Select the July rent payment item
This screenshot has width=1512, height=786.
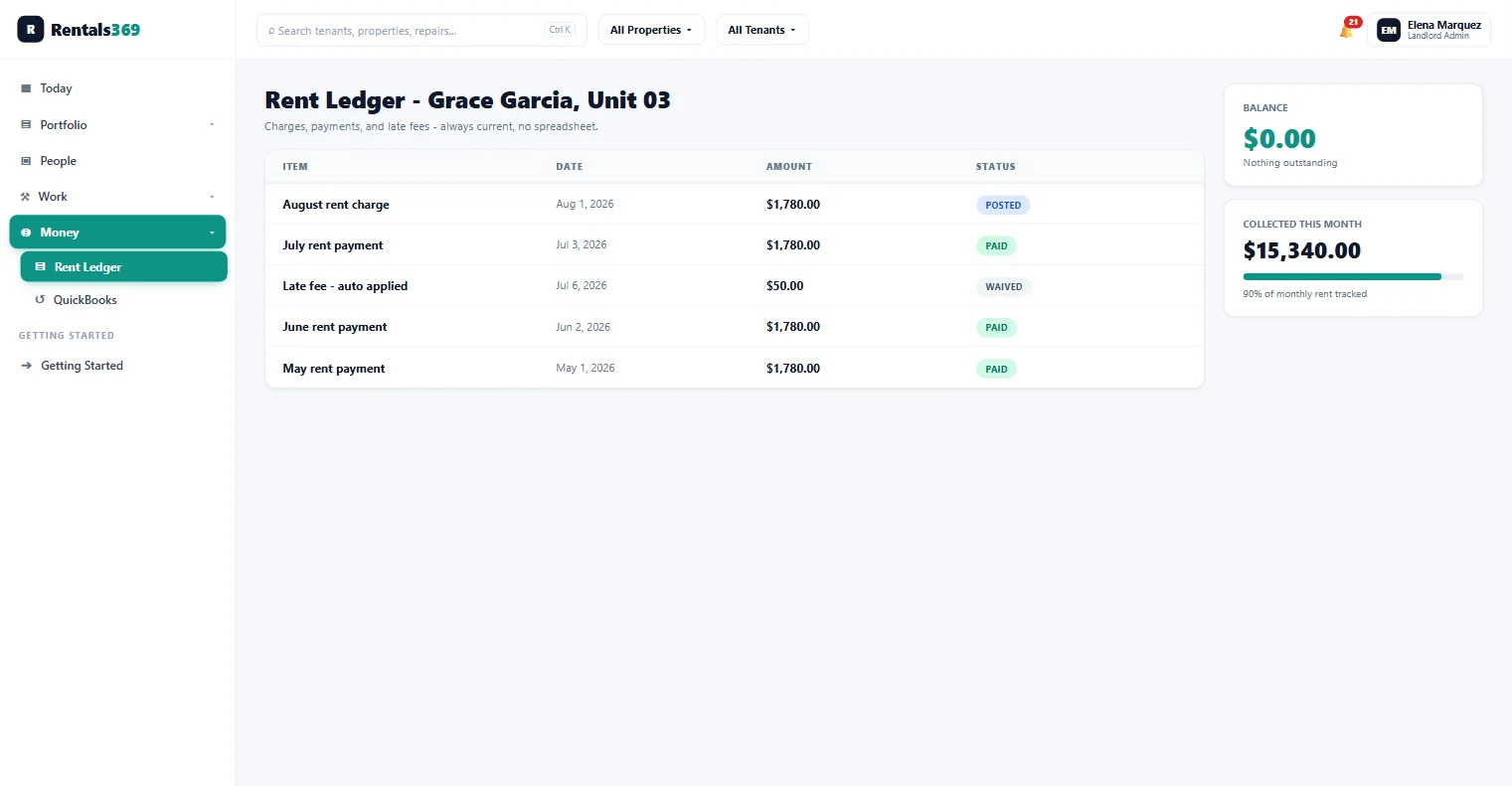[332, 245]
